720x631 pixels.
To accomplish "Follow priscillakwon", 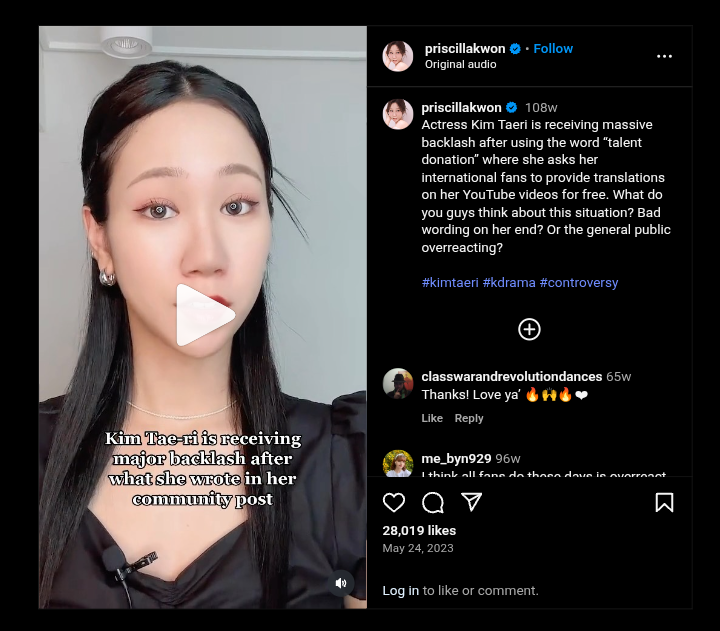I will (553, 48).
